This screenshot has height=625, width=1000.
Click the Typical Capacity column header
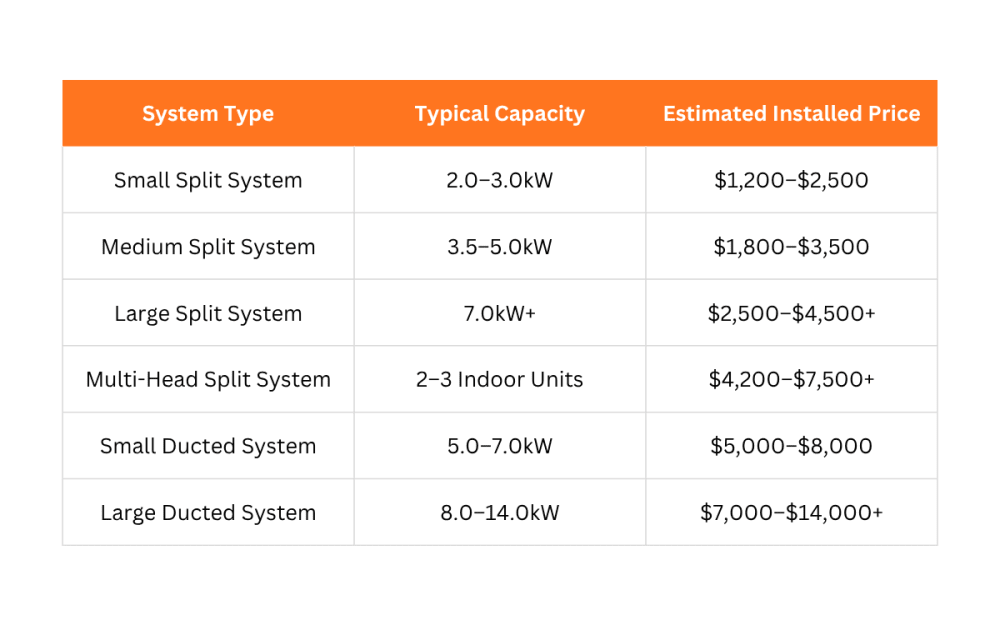pos(499,114)
